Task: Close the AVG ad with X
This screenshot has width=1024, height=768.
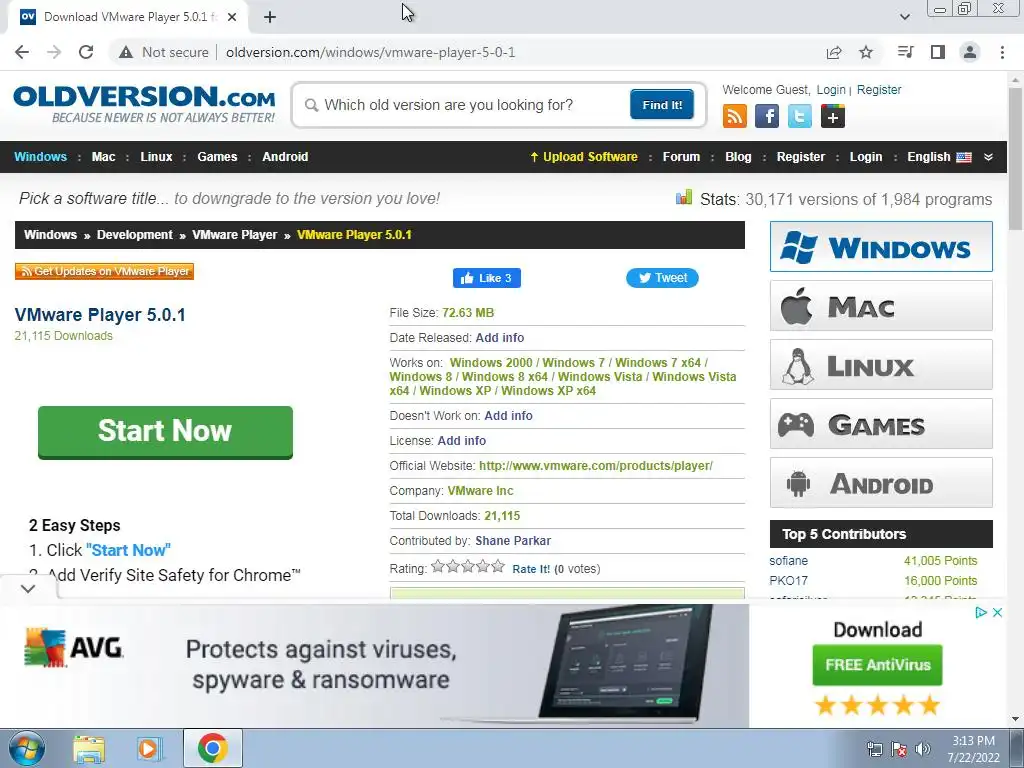Action: tap(997, 613)
